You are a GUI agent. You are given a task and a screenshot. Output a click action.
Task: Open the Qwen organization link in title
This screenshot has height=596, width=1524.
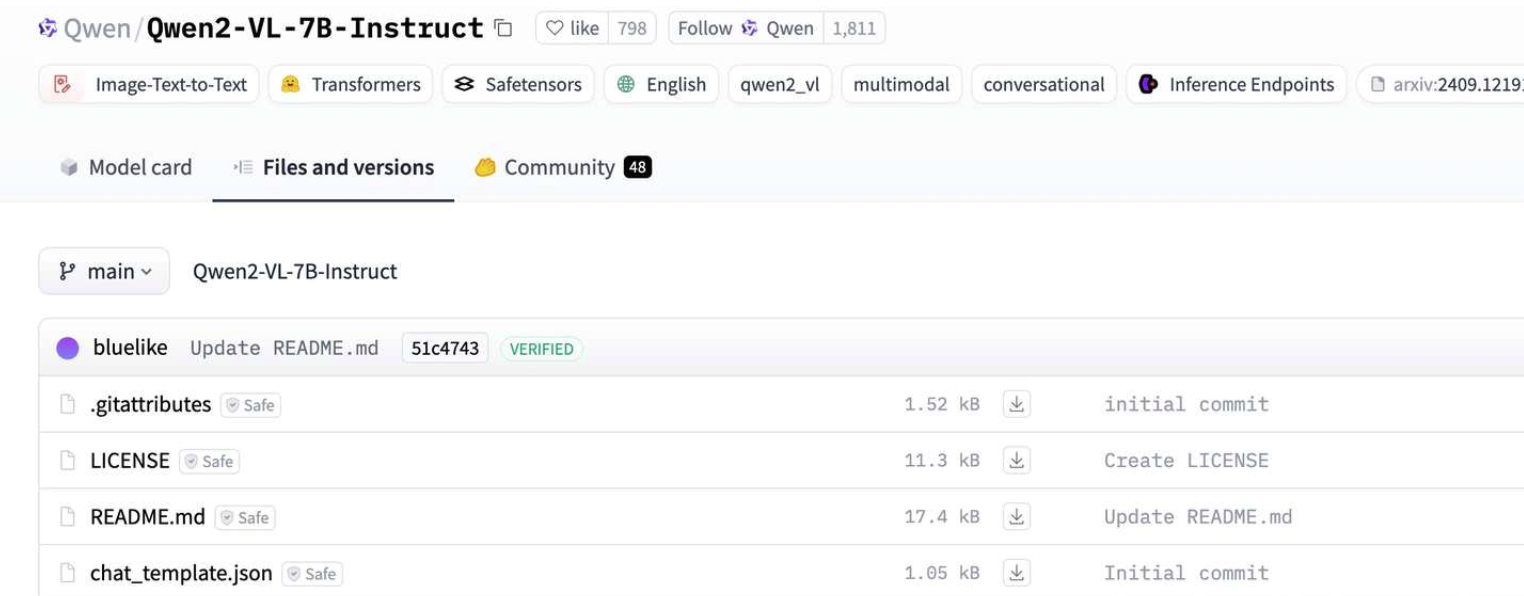97,28
